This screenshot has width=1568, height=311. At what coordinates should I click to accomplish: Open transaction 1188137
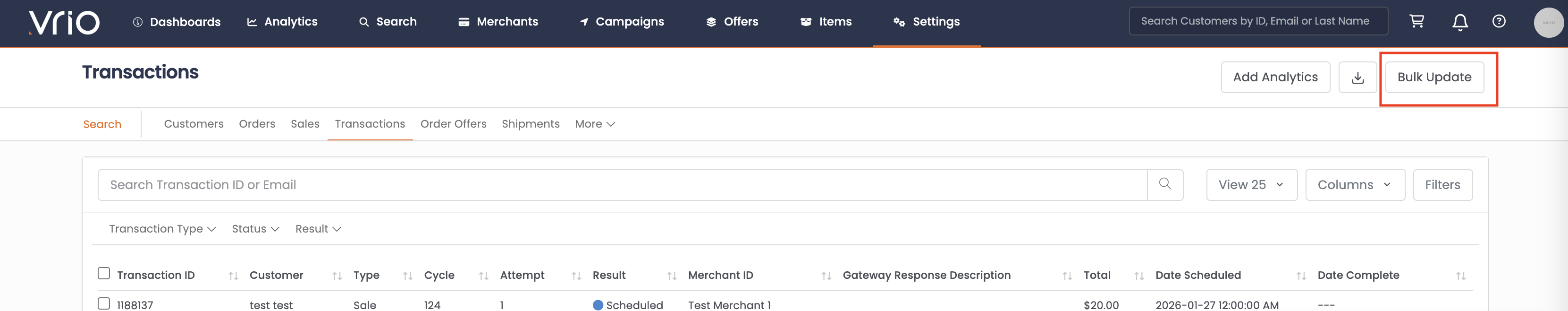pos(135,305)
